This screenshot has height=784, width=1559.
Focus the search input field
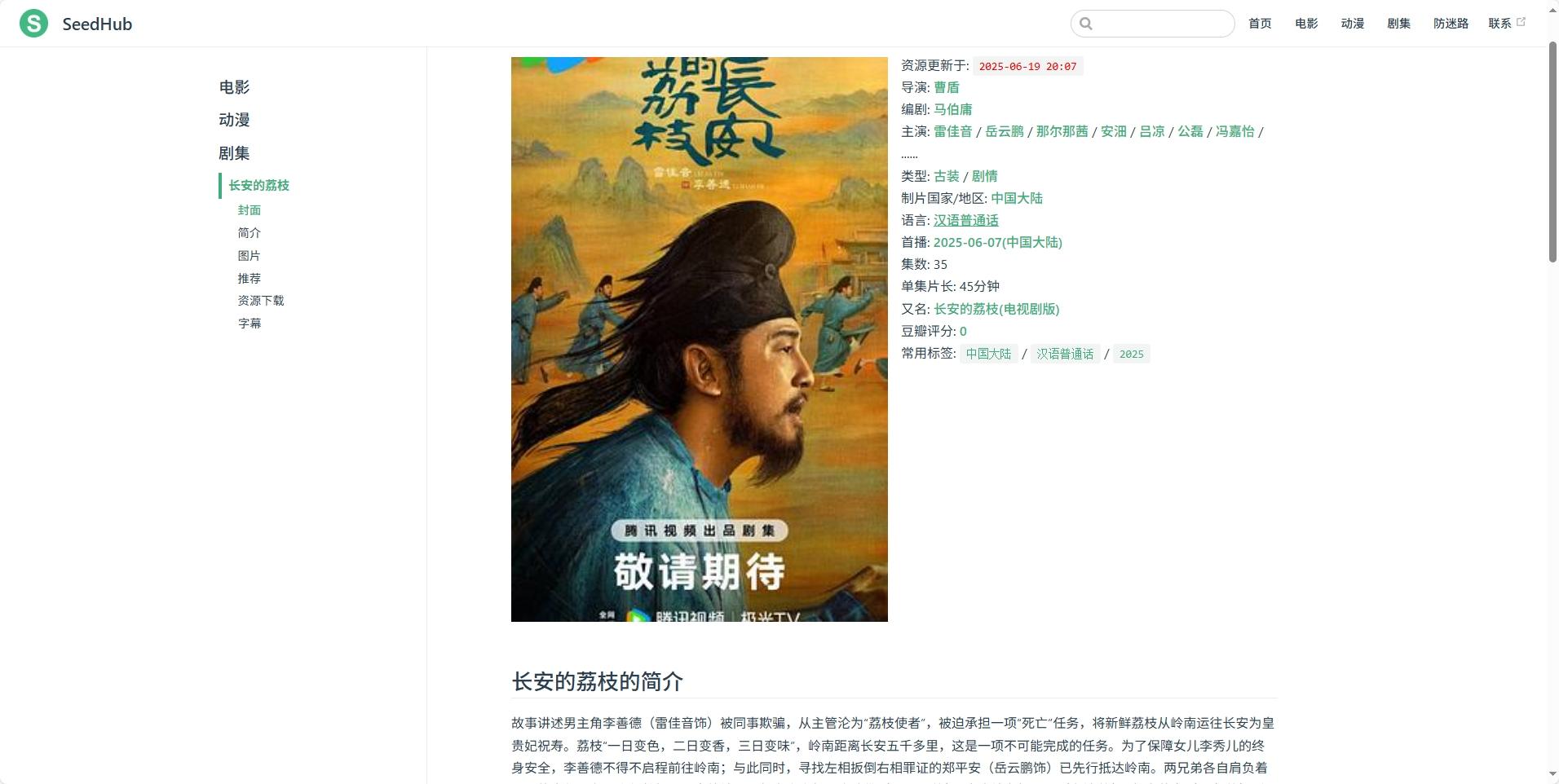tap(1152, 24)
